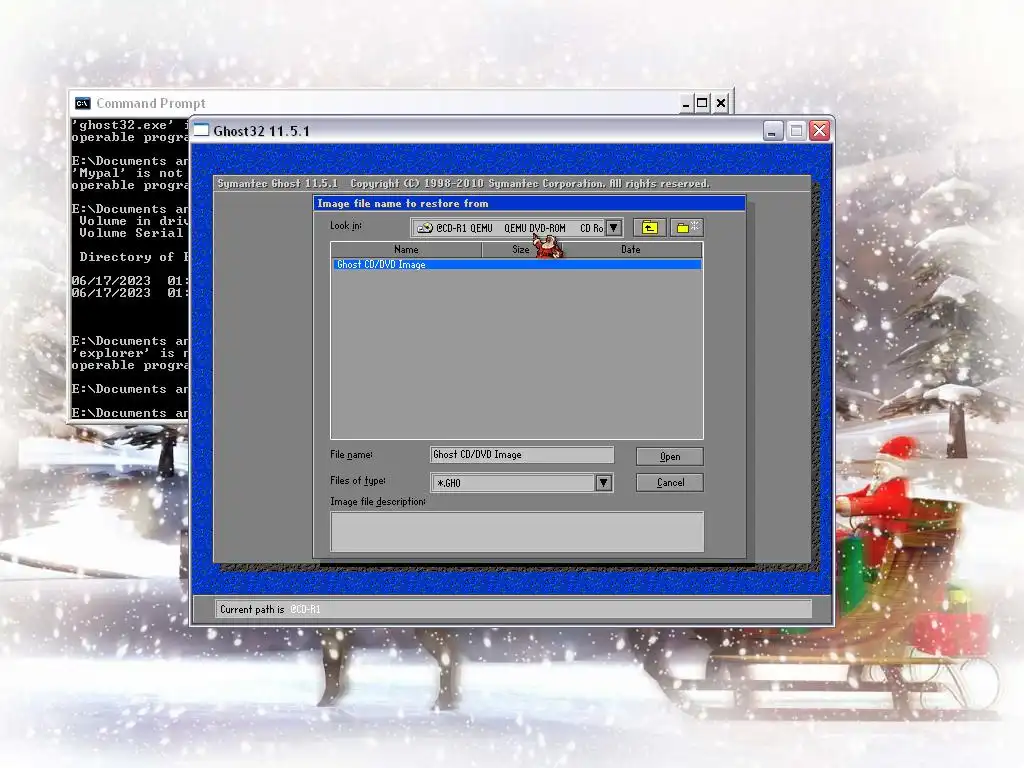Click the Open button

[669, 456]
